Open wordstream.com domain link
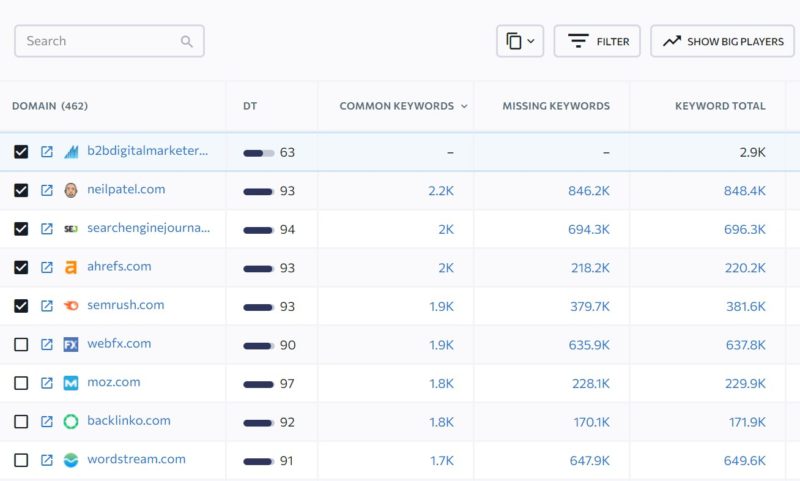The width and height of the screenshot is (800, 481). [136, 459]
